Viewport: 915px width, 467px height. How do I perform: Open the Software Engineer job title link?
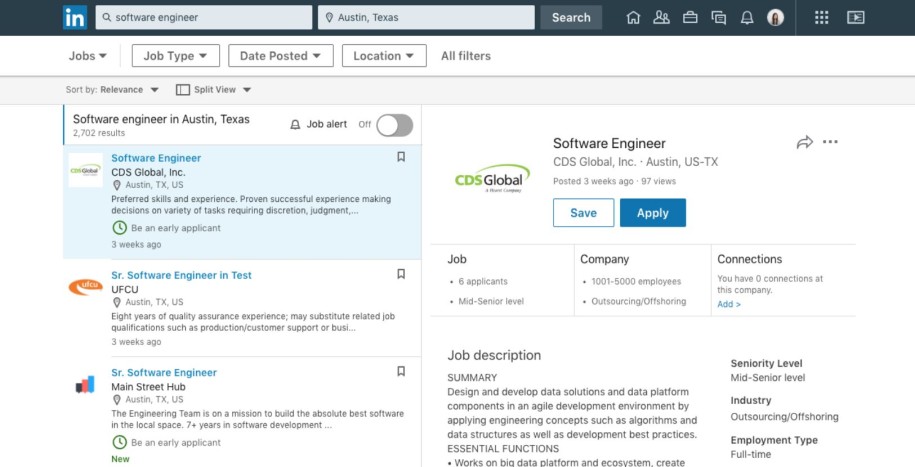(156, 158)
